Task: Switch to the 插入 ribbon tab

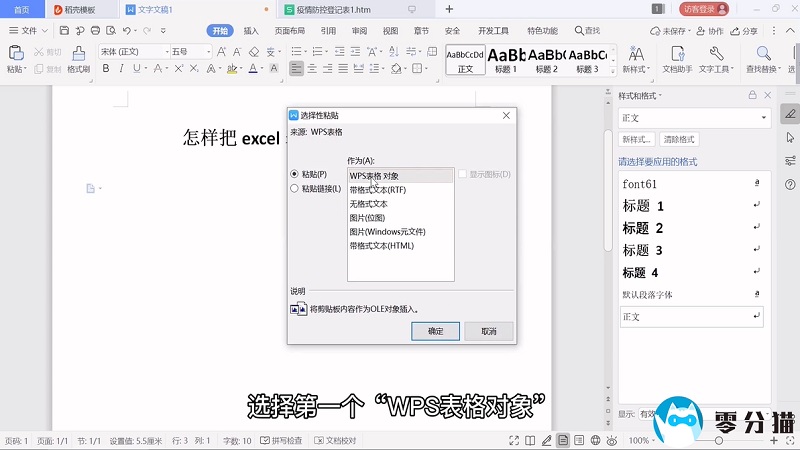Action: [x=251, y=31]
